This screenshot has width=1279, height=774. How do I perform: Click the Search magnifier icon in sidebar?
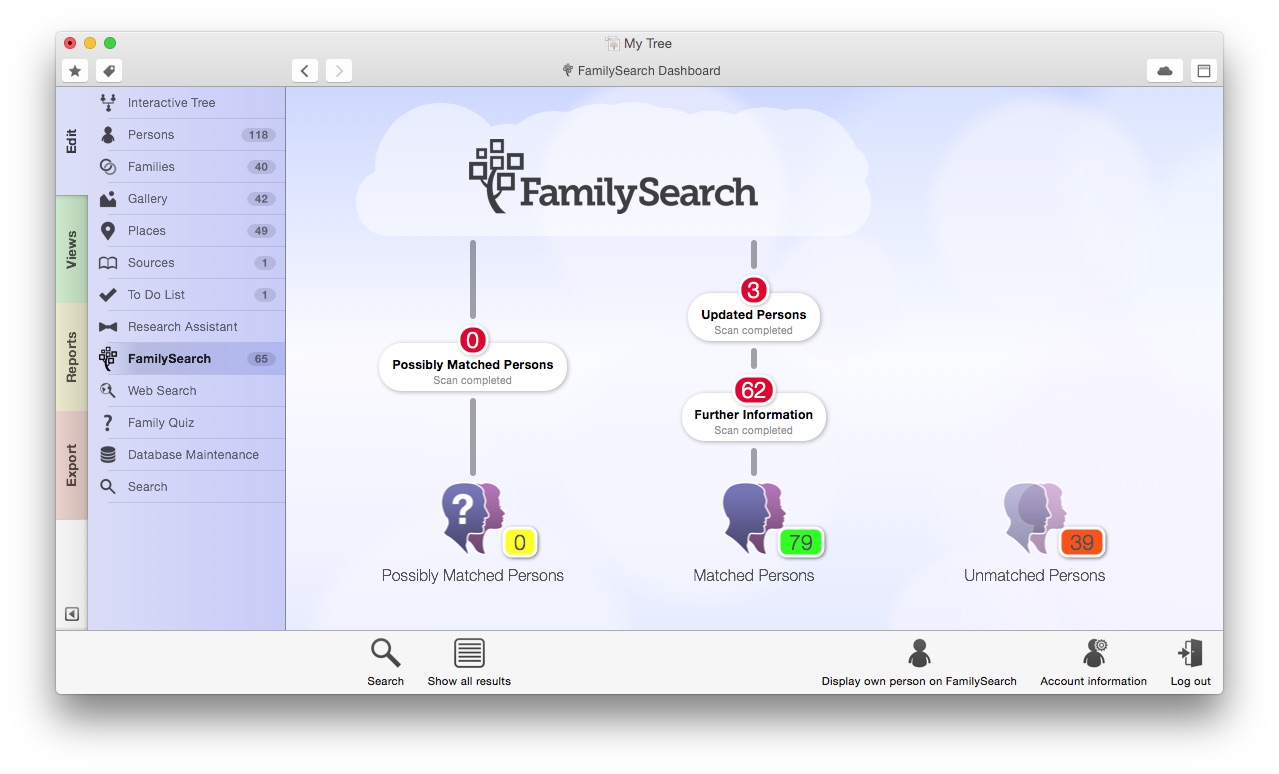(108, 487)
